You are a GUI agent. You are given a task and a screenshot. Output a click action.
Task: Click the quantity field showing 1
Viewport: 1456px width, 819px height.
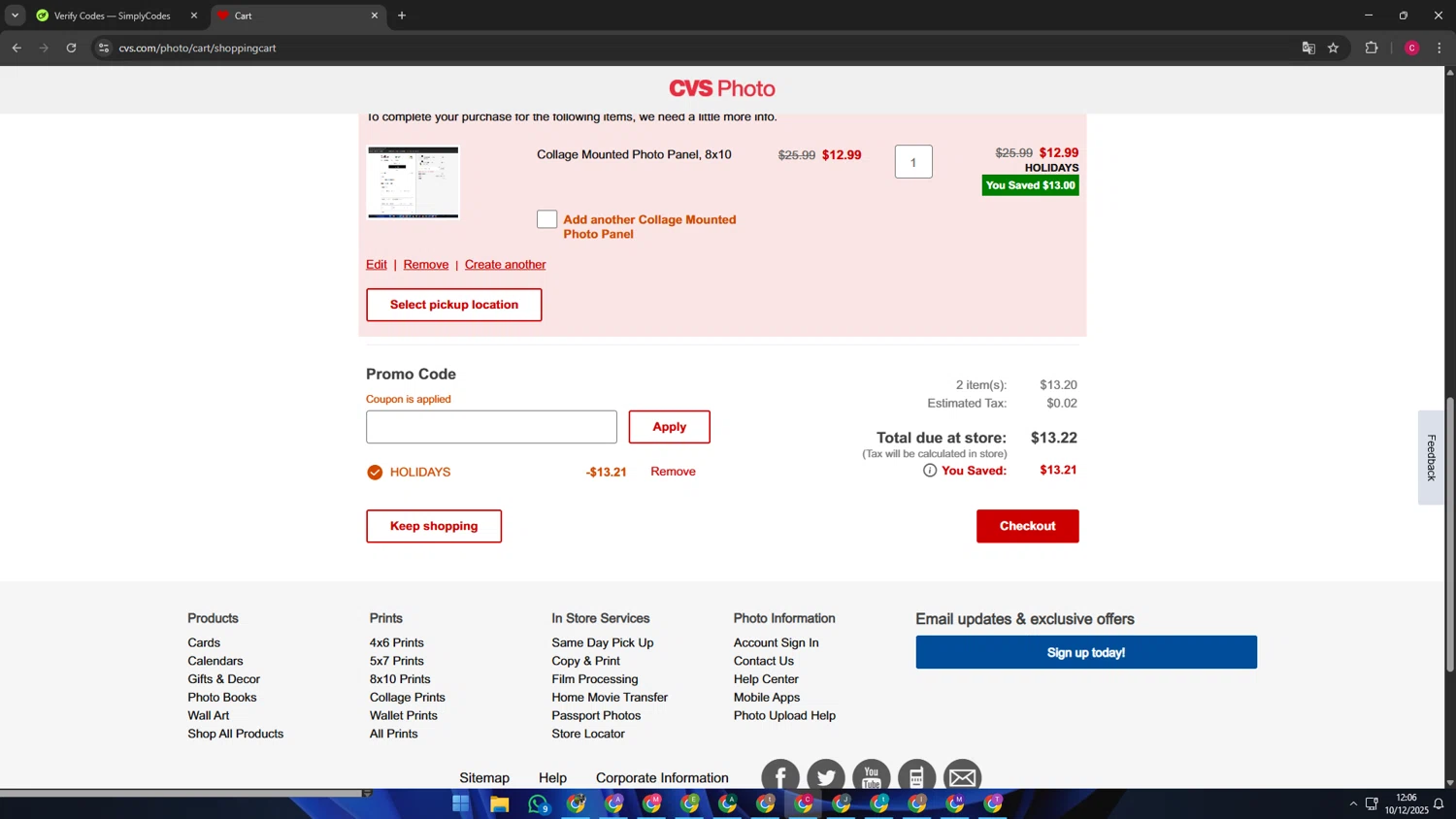point(913,162)
